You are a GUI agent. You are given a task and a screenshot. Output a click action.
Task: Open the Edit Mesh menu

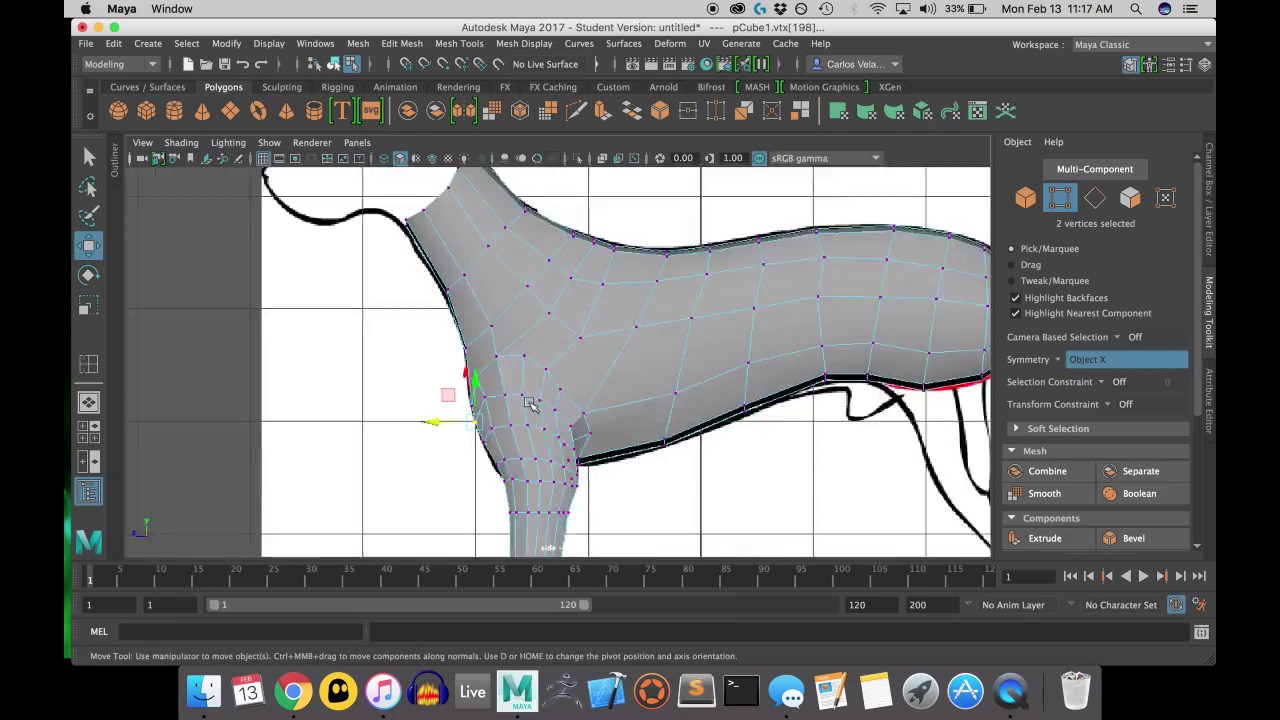tap(401, 44)
